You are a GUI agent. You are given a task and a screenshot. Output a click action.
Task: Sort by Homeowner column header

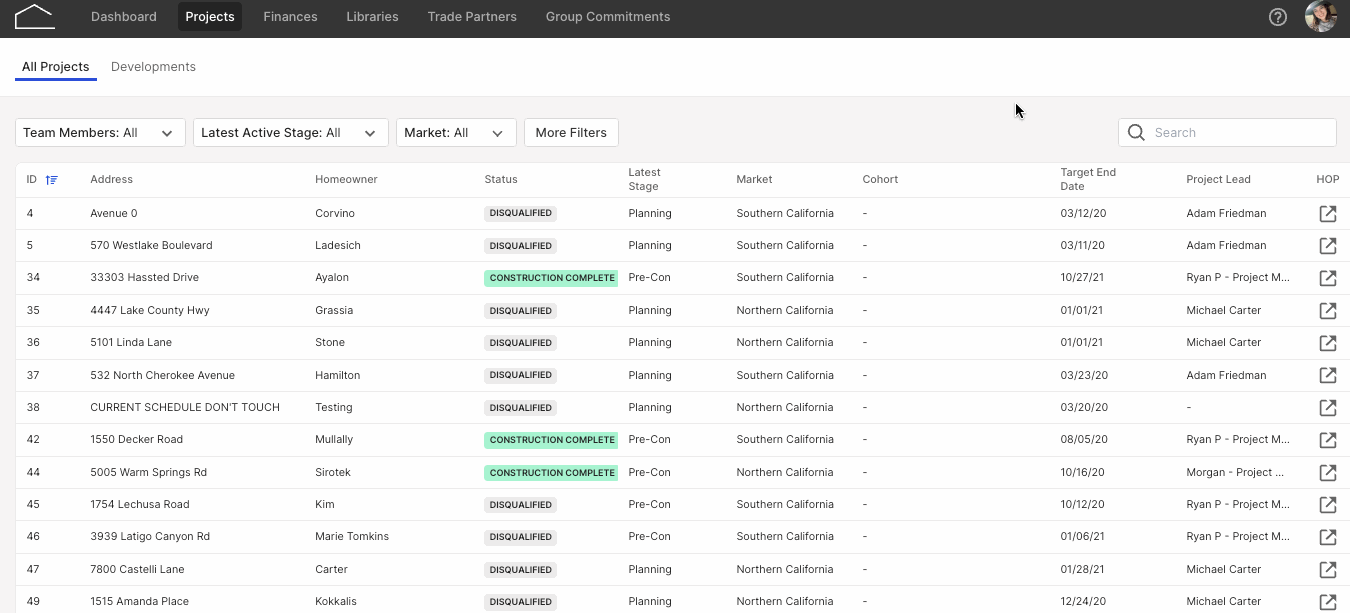coord(346,180)
